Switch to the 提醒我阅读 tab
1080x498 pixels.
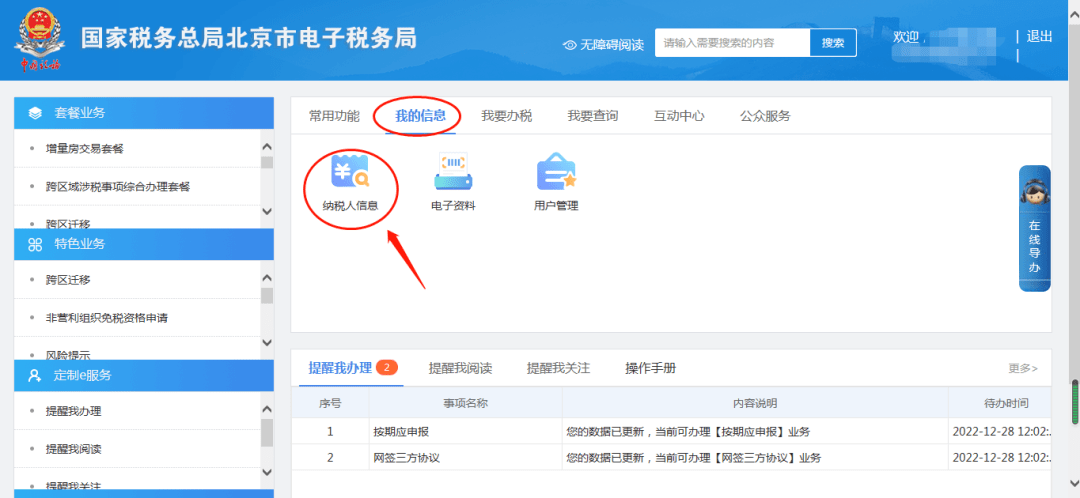pyautogui.click(x=460, y=368)
